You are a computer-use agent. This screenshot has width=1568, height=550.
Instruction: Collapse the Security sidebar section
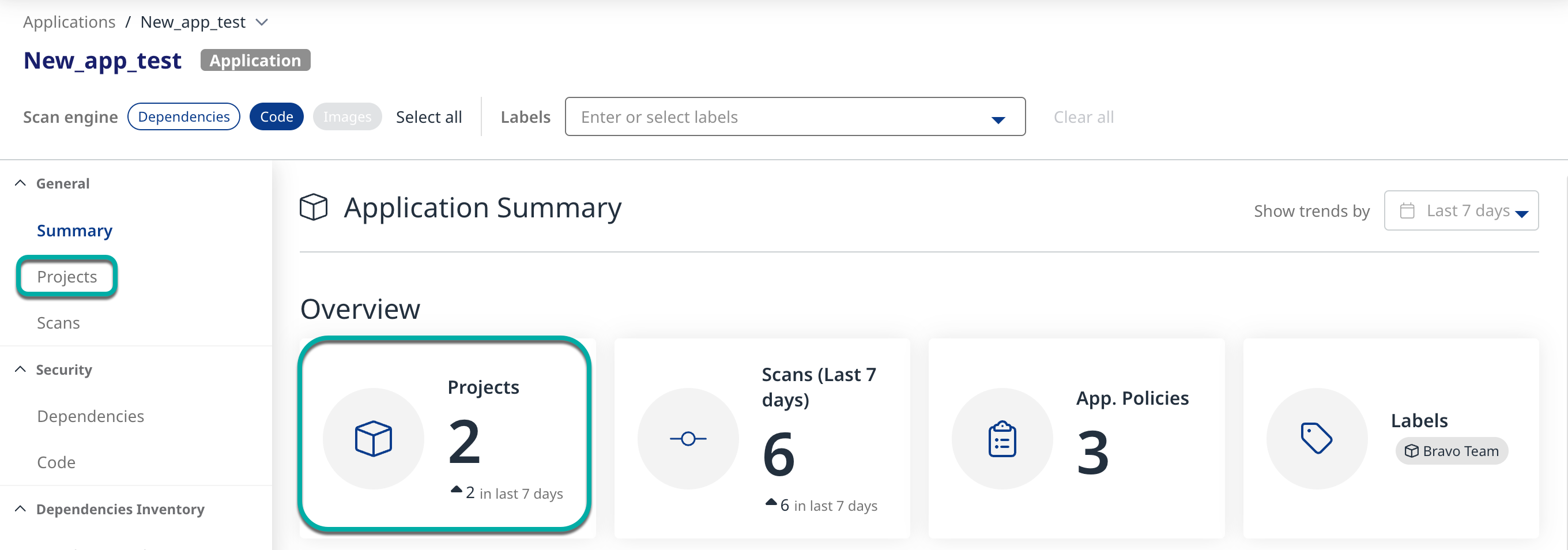(20, 370)
